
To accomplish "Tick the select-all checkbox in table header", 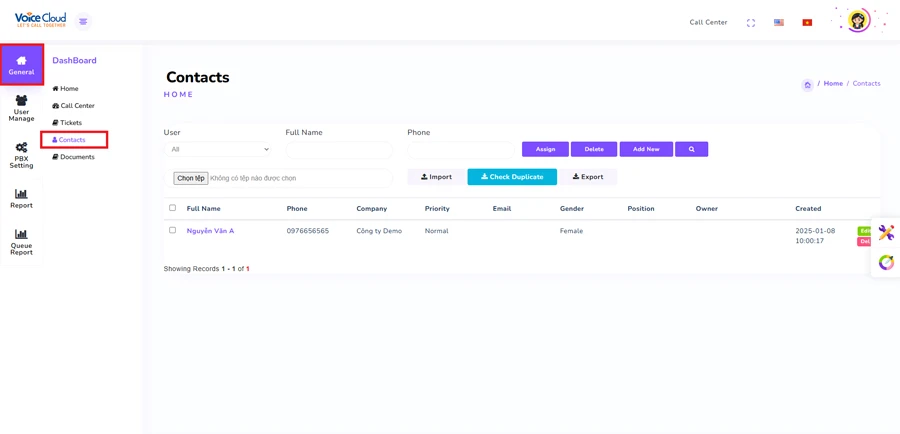I will tap(172, 208).
